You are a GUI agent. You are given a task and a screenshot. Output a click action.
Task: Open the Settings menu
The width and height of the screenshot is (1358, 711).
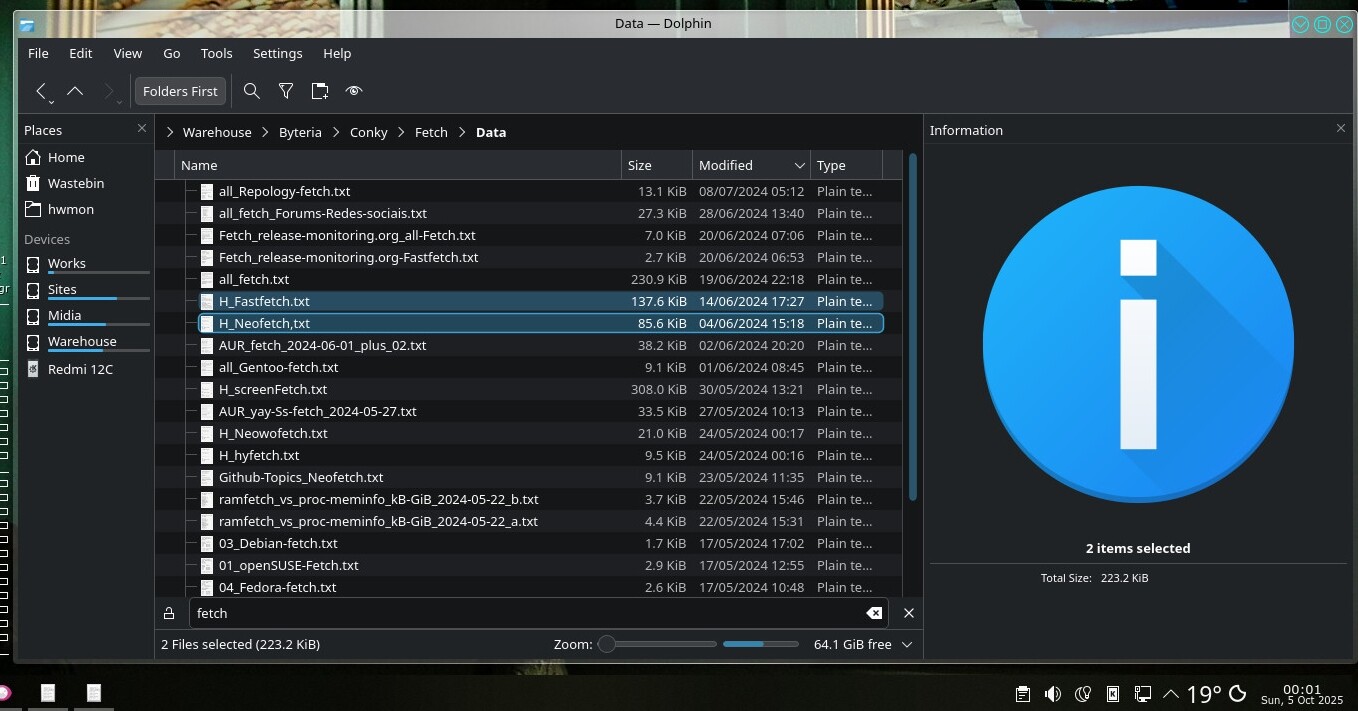[277, 53]
